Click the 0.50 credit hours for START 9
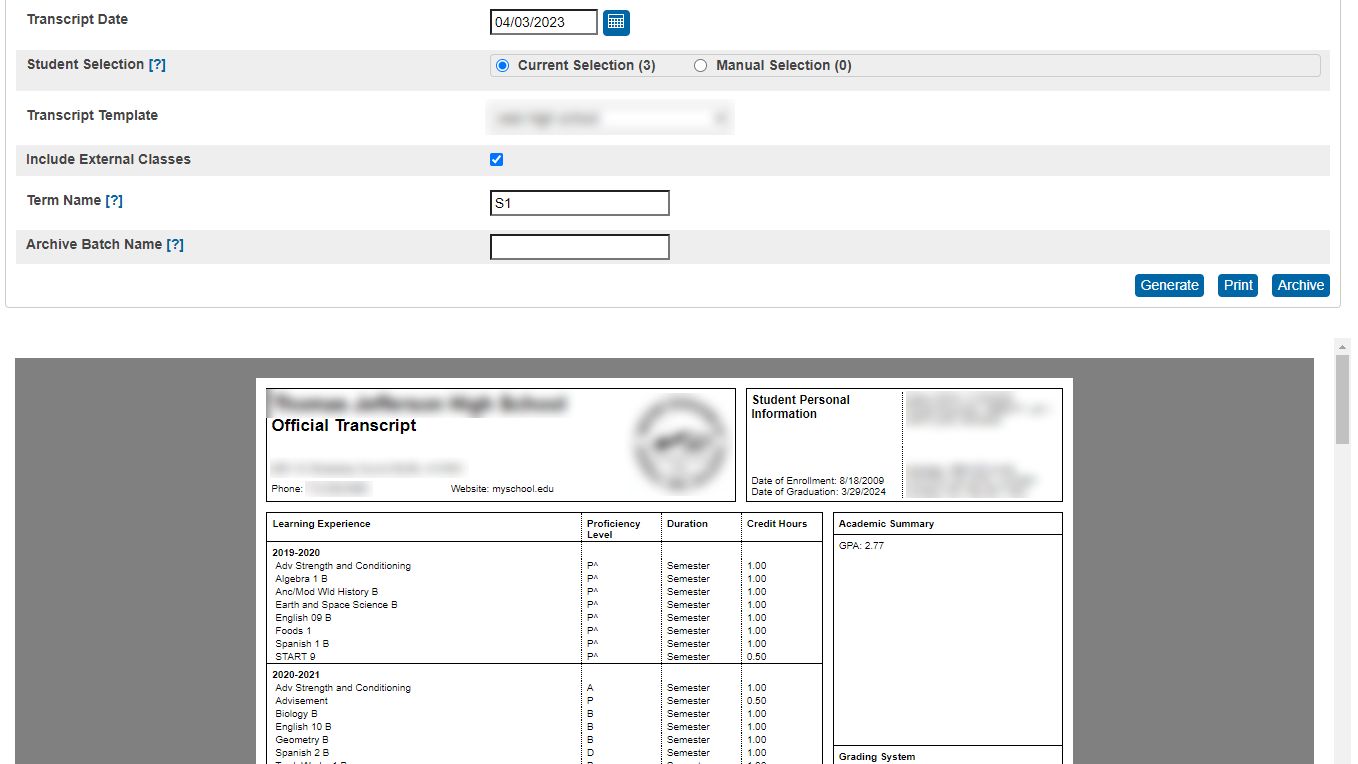 click(757, 657)
